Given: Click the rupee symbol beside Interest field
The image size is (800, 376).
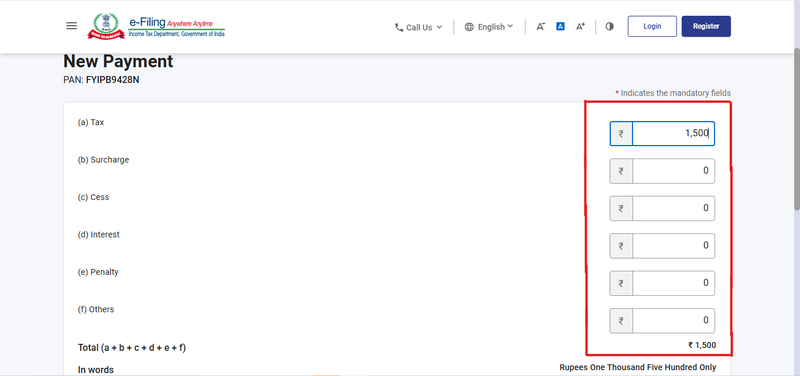Looking at the screenshot, I should click(621, 246).
